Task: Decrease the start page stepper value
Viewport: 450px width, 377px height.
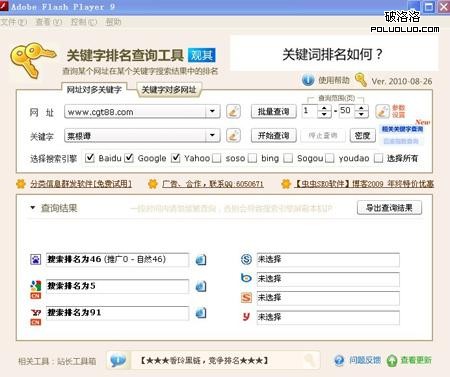Action: 324,115
